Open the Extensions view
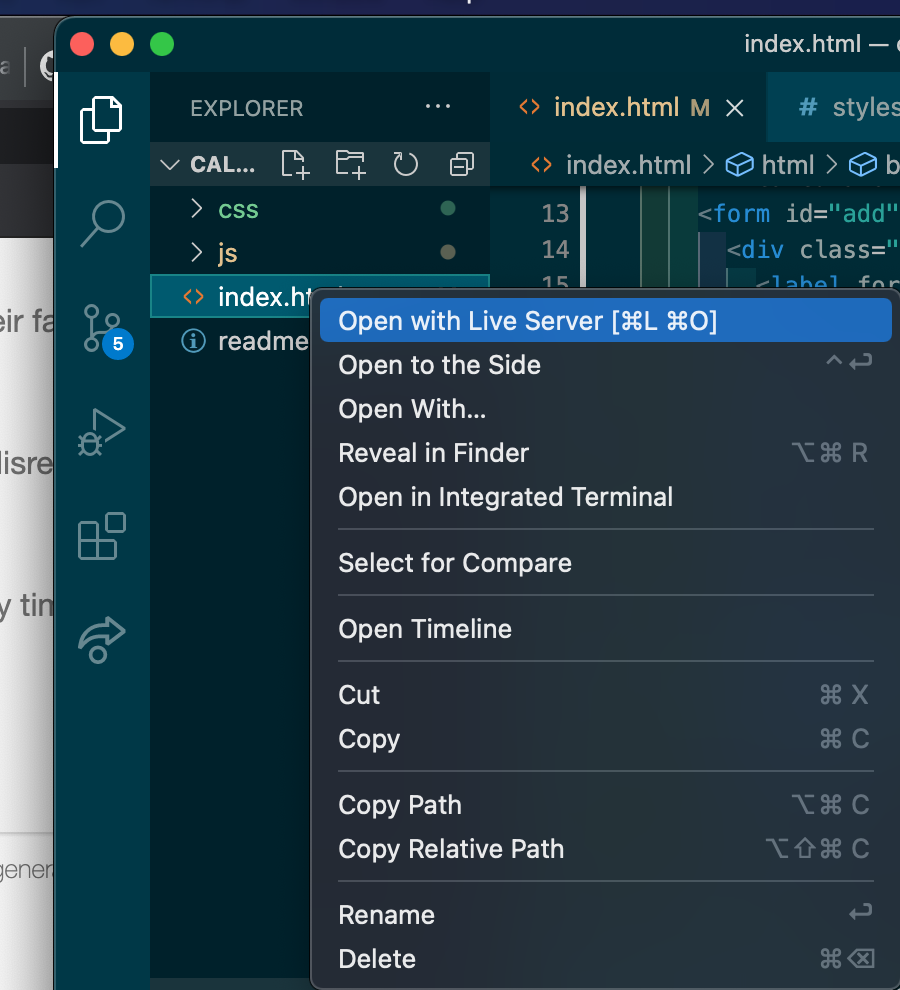Image resolution: width=900 pixels, height=990 pixels. 101,537
